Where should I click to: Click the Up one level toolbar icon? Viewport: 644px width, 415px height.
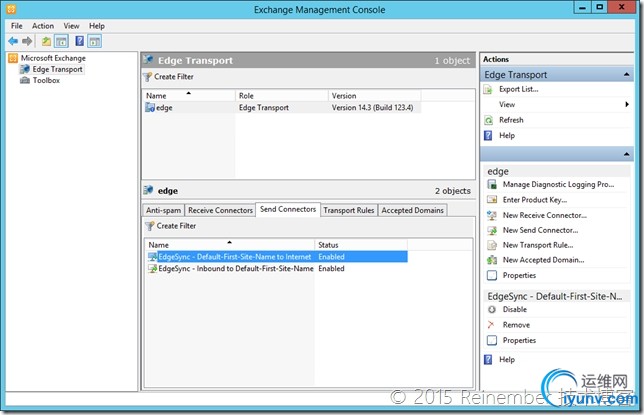click(x=46, y=41)
